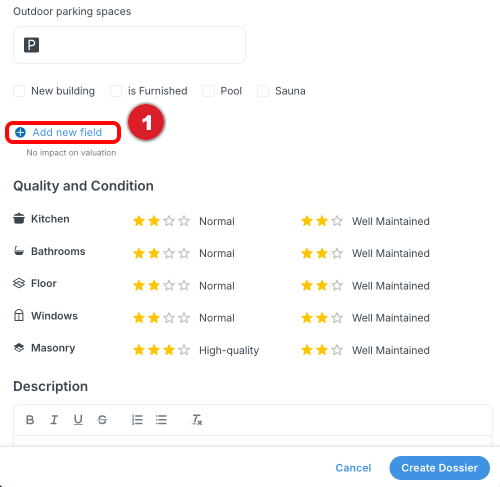Viewport: 500px width, 487px height.
Task: Set Bathrooms quality to the third star
Action: click(169, 253)
